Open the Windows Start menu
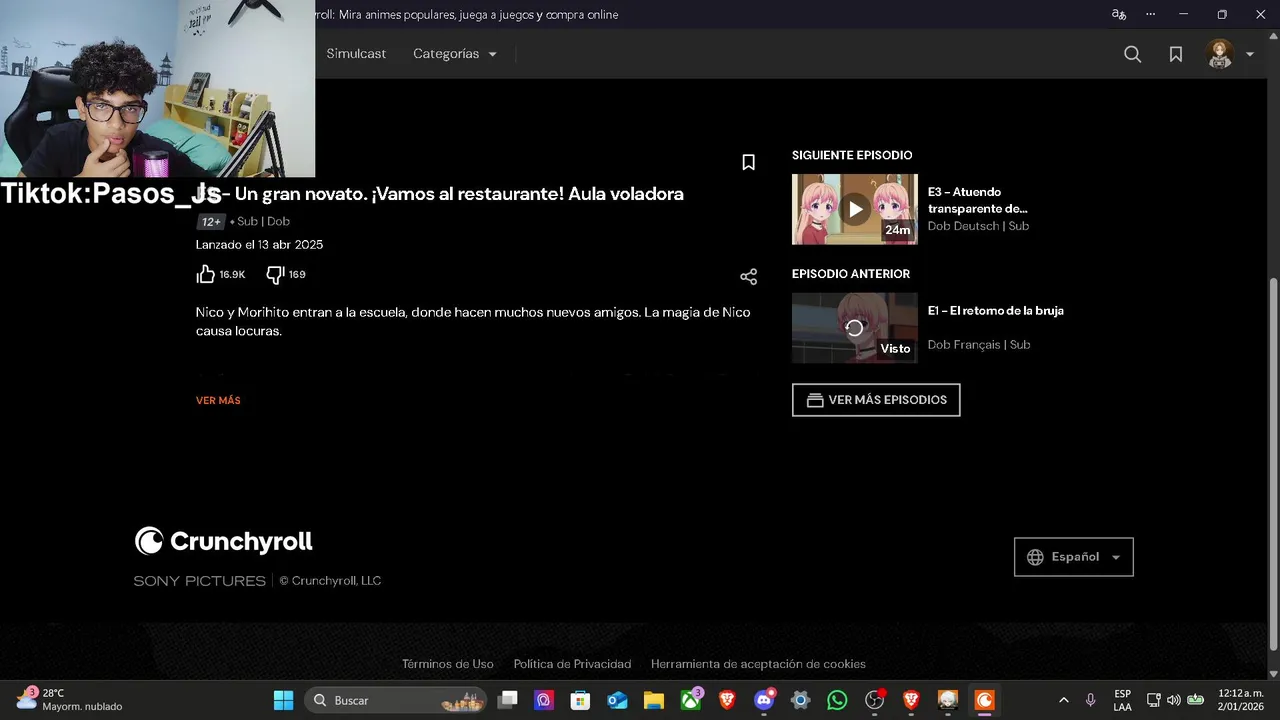 click(x=283, y=700)
